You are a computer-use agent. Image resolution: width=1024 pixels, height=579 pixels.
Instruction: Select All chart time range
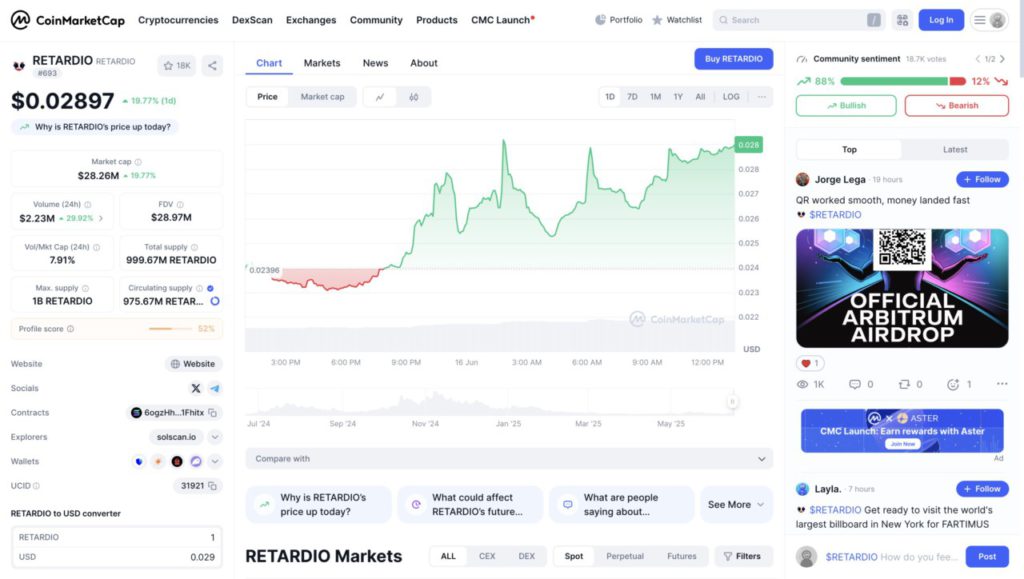[700, 97]
